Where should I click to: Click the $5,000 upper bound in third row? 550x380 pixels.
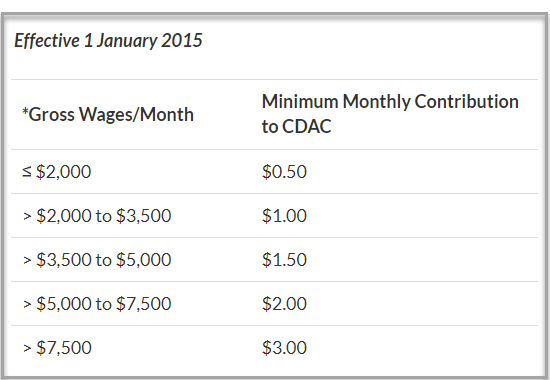pos(143,260)
